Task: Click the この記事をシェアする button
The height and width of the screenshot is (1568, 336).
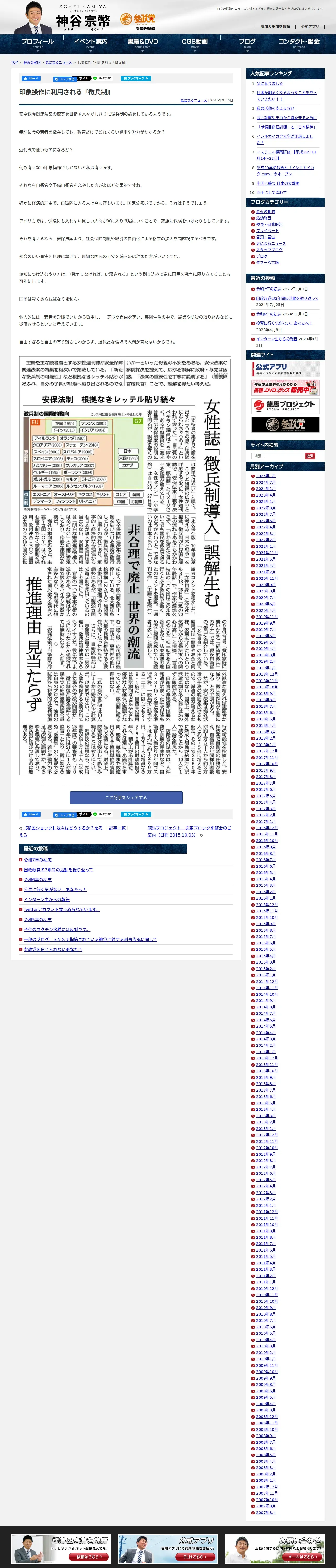Action: [x=126, y=797]
